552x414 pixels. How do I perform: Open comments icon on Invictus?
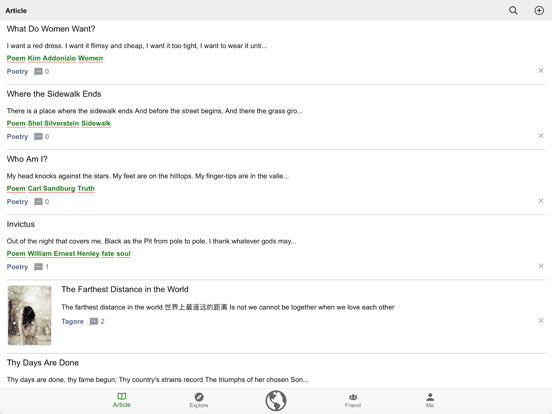click(x=38, y=267)
